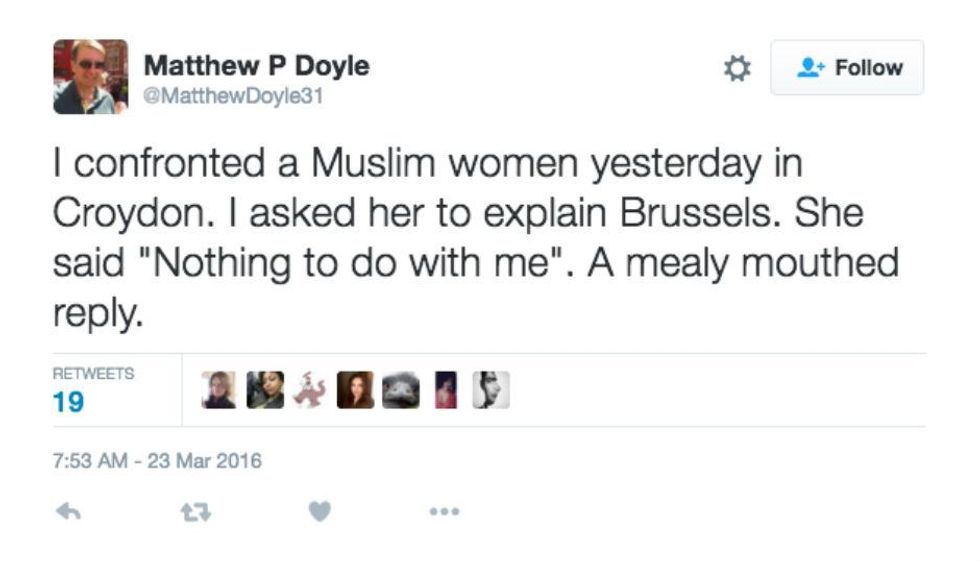
Task: Click the reply arrow icon
Action: (68, 512)
